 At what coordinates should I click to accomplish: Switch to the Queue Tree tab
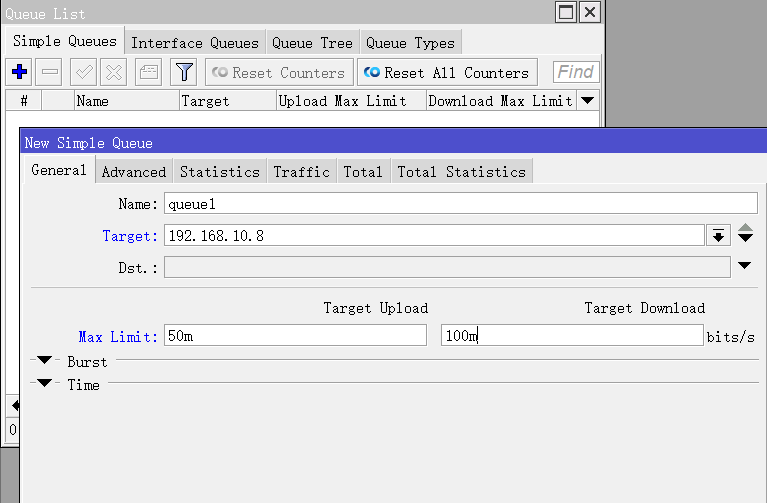tap(312, 42)
